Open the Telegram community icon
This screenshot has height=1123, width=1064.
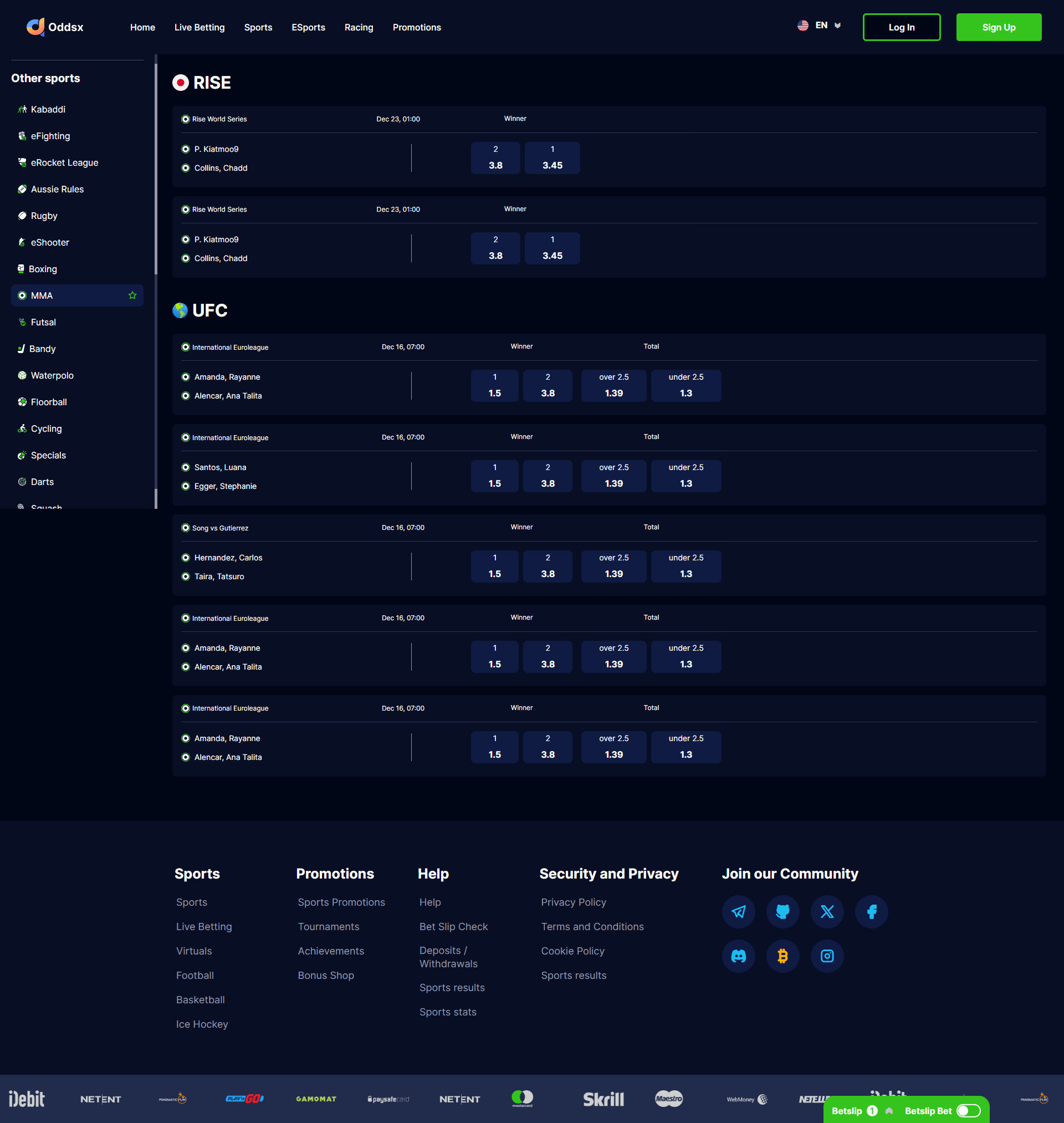click(738, 911)
